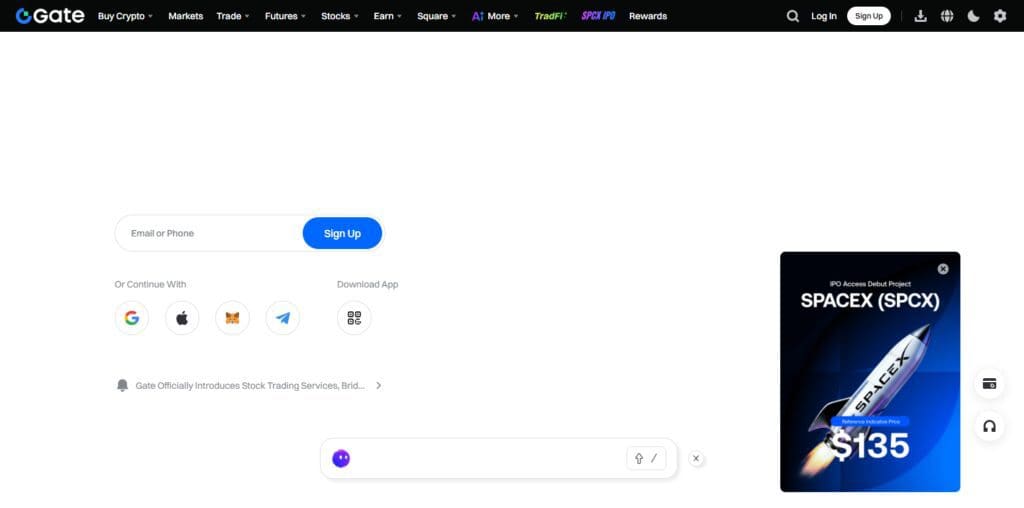This screenshot has width=1024, height=508.
Task: Open the settings gear icon
Action: (x=1000, y=16)
